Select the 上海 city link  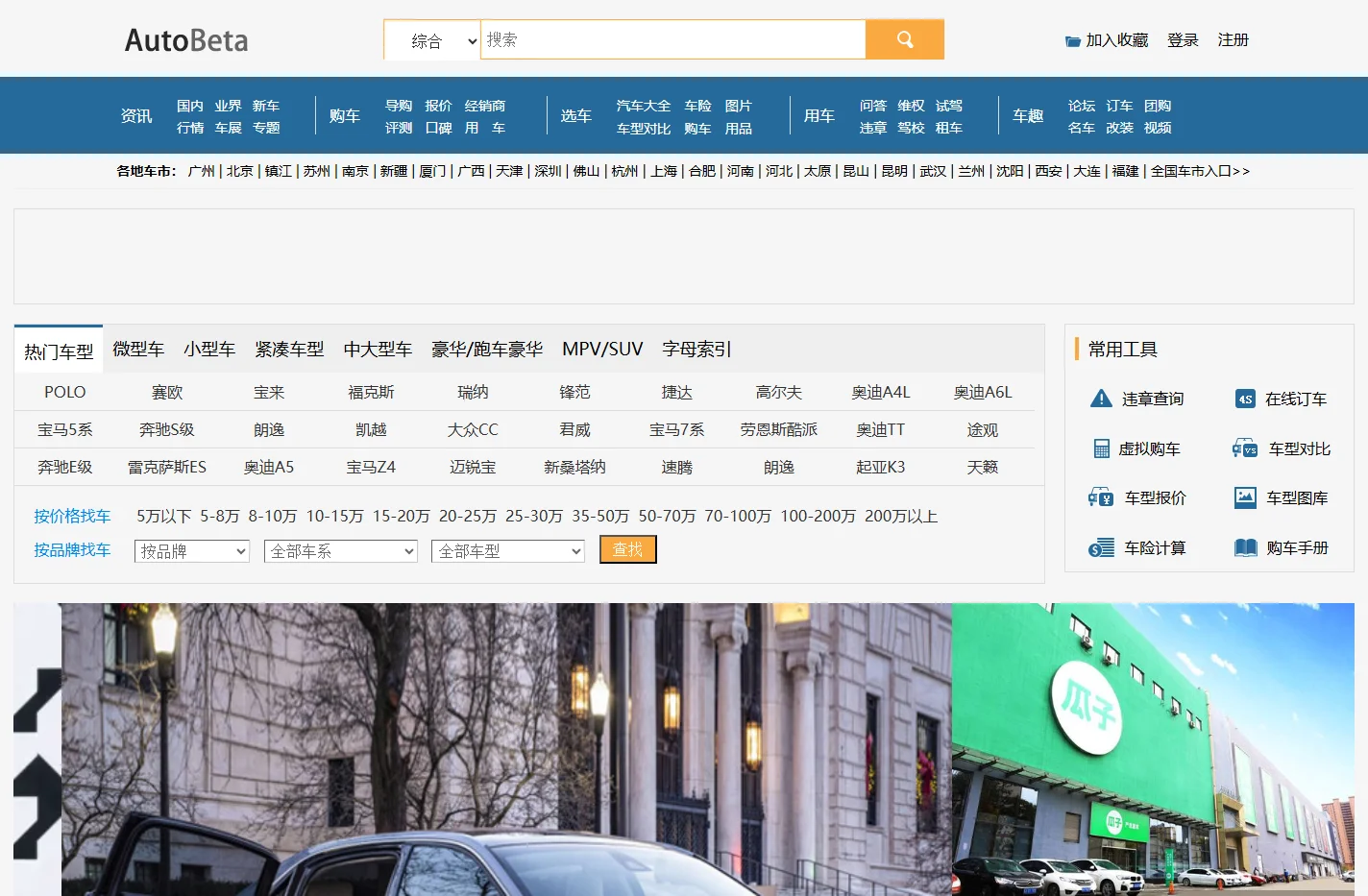[664, 171]
